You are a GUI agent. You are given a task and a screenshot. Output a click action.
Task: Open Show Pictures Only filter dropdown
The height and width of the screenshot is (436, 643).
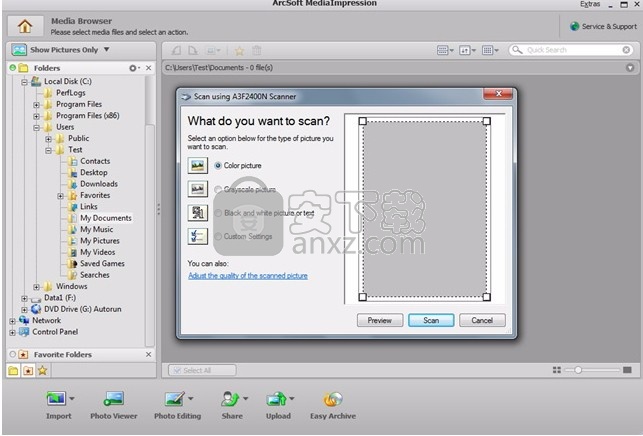[61, 50]
